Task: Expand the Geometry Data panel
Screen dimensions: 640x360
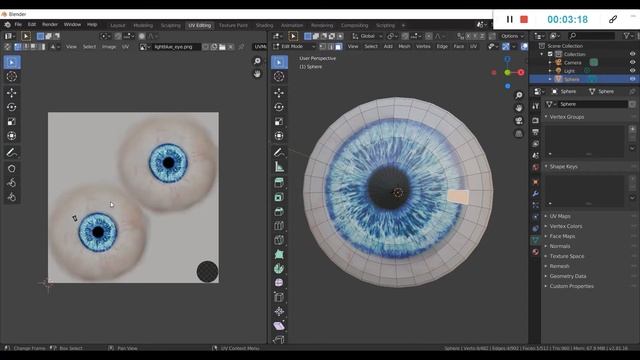Action: (568, 276)
